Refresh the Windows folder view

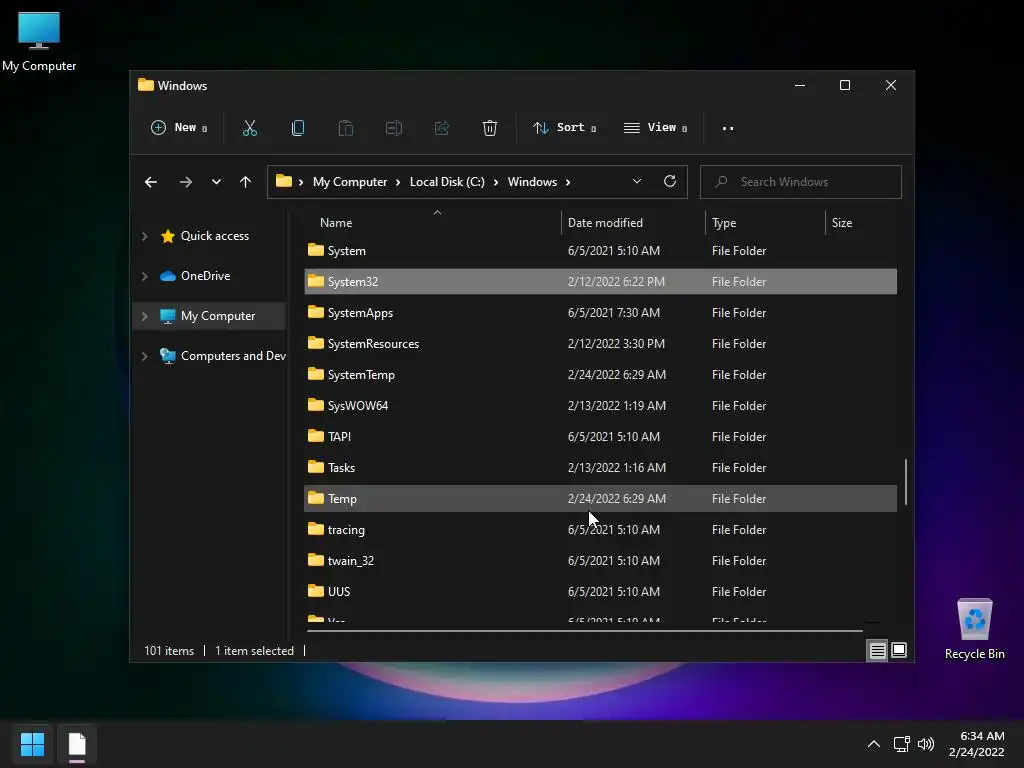(669, 182)
